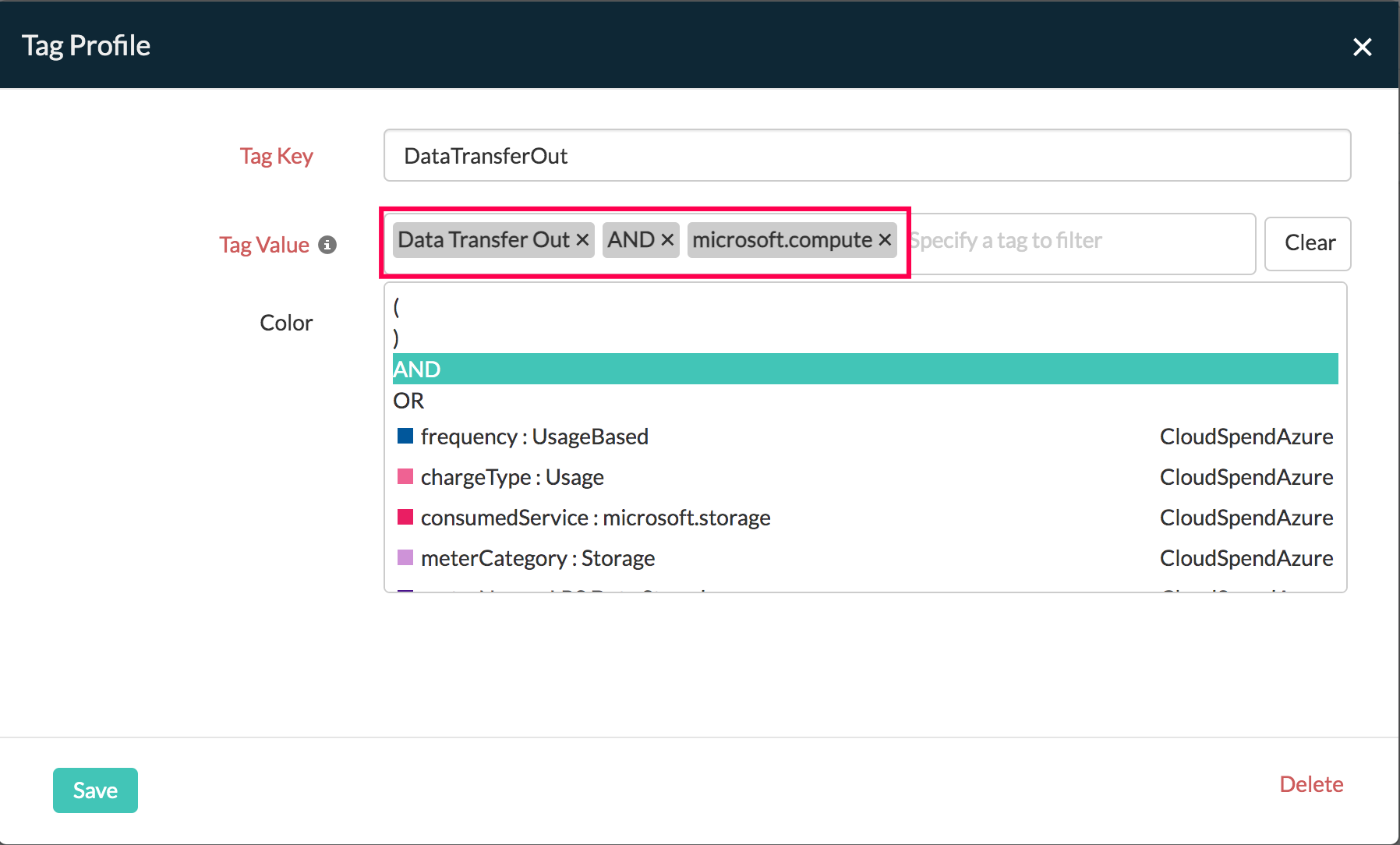The height and width of the screenshot is (845, 1400).
Task: Click the purple meterCategory color square
Action: 405,557
